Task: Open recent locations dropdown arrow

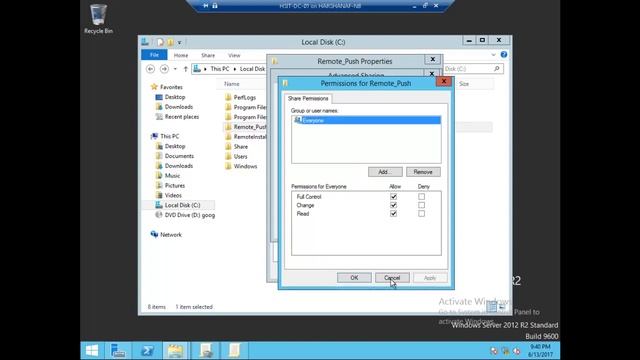Action: click(175, 69)
